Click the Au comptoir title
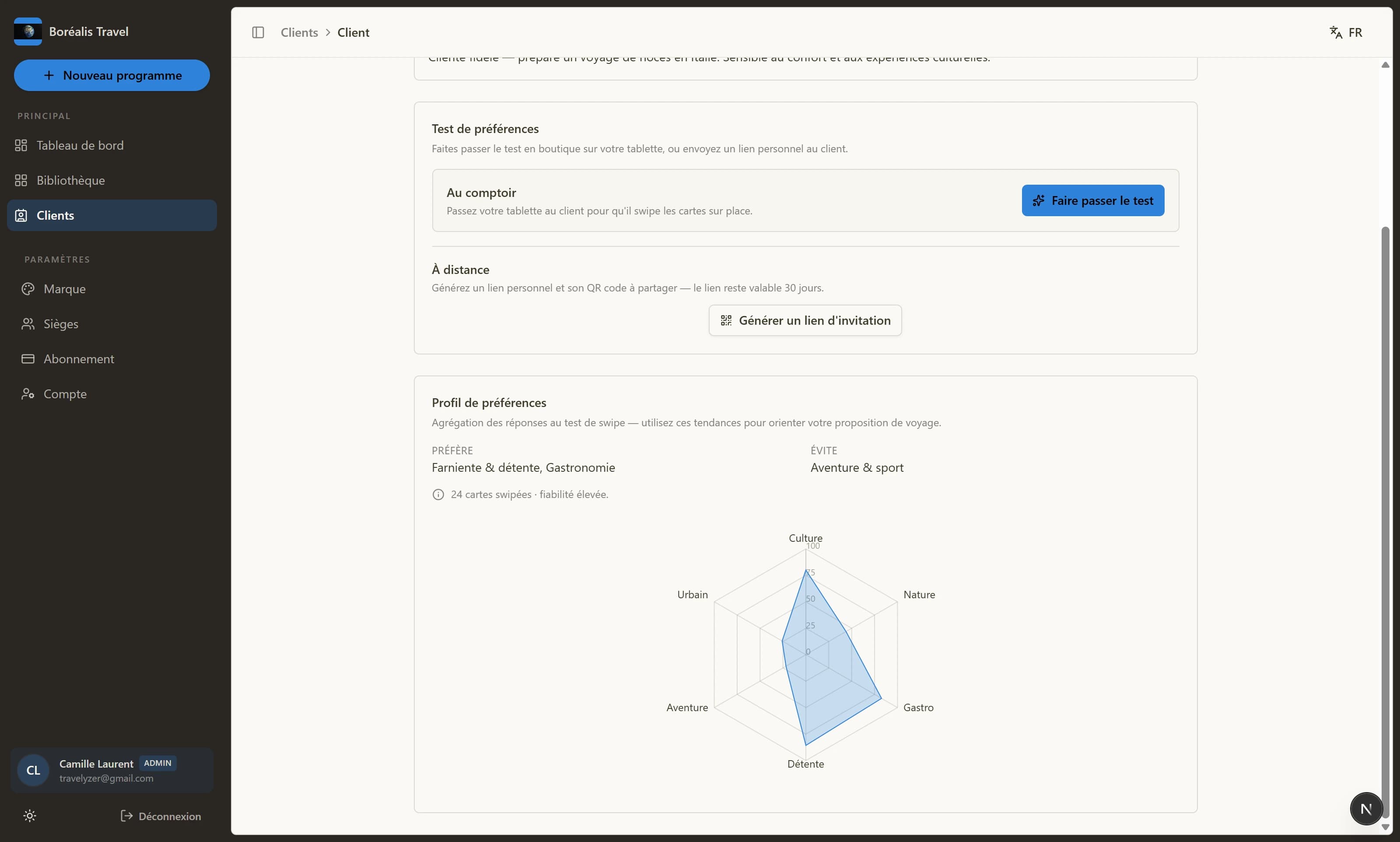Screen dimensions: 1400x842 click(481, 193)
